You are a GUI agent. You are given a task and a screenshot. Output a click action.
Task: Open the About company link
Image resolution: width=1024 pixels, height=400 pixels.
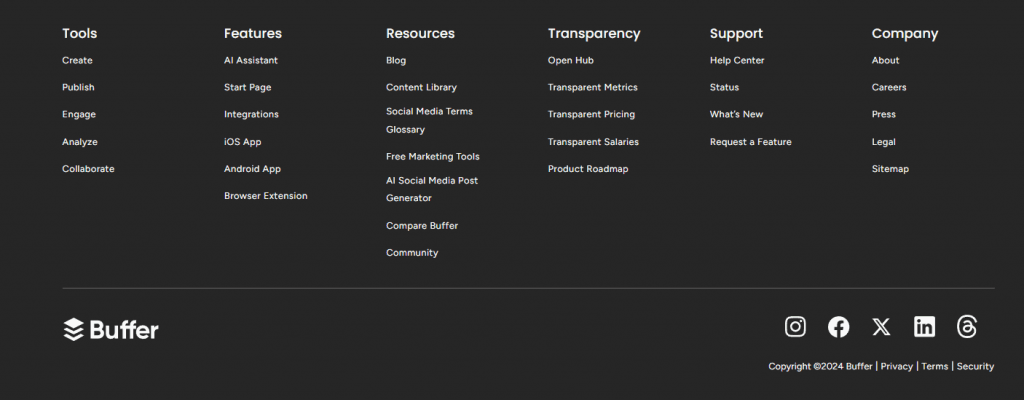point(886,60)
